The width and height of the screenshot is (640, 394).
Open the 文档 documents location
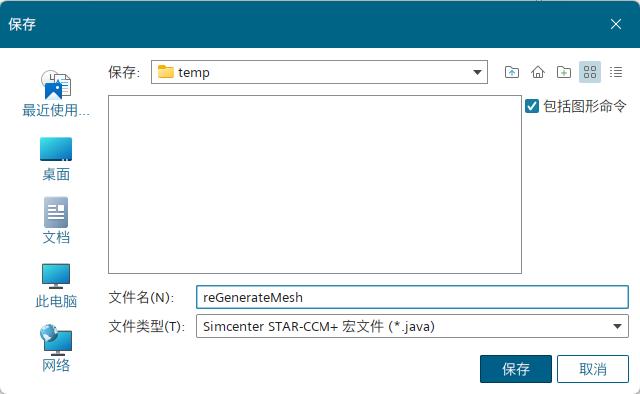coord(56,221)
